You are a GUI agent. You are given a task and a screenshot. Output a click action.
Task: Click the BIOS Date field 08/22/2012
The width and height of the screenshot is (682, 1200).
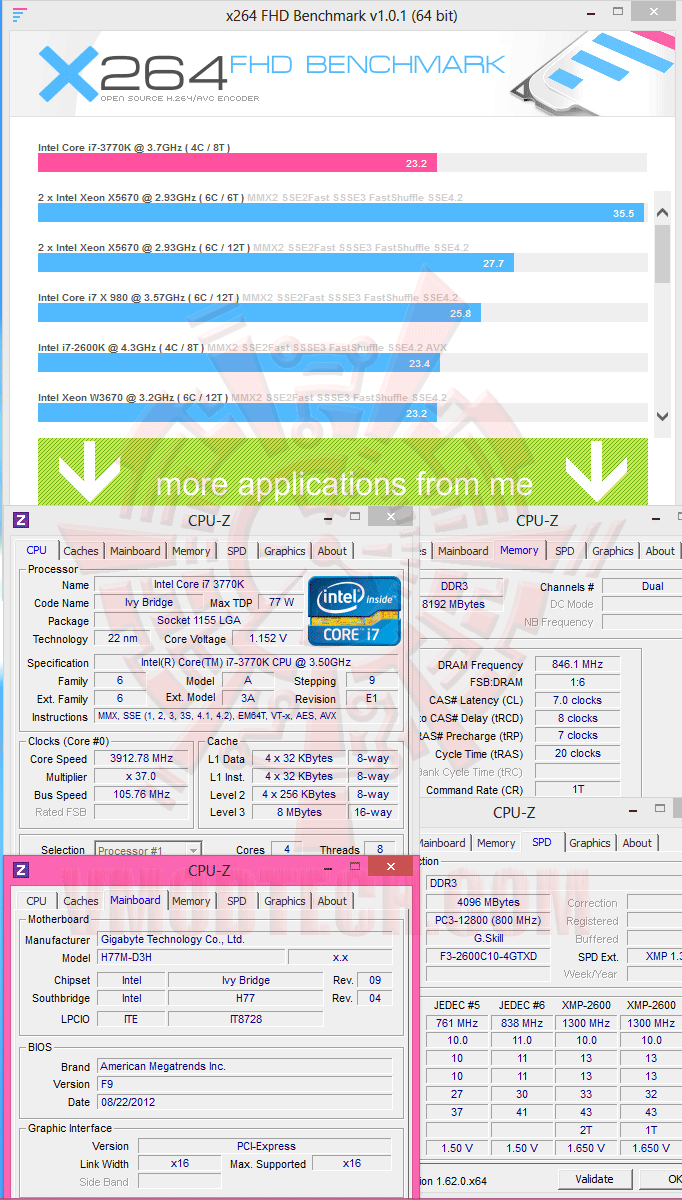pos(245,1102)
